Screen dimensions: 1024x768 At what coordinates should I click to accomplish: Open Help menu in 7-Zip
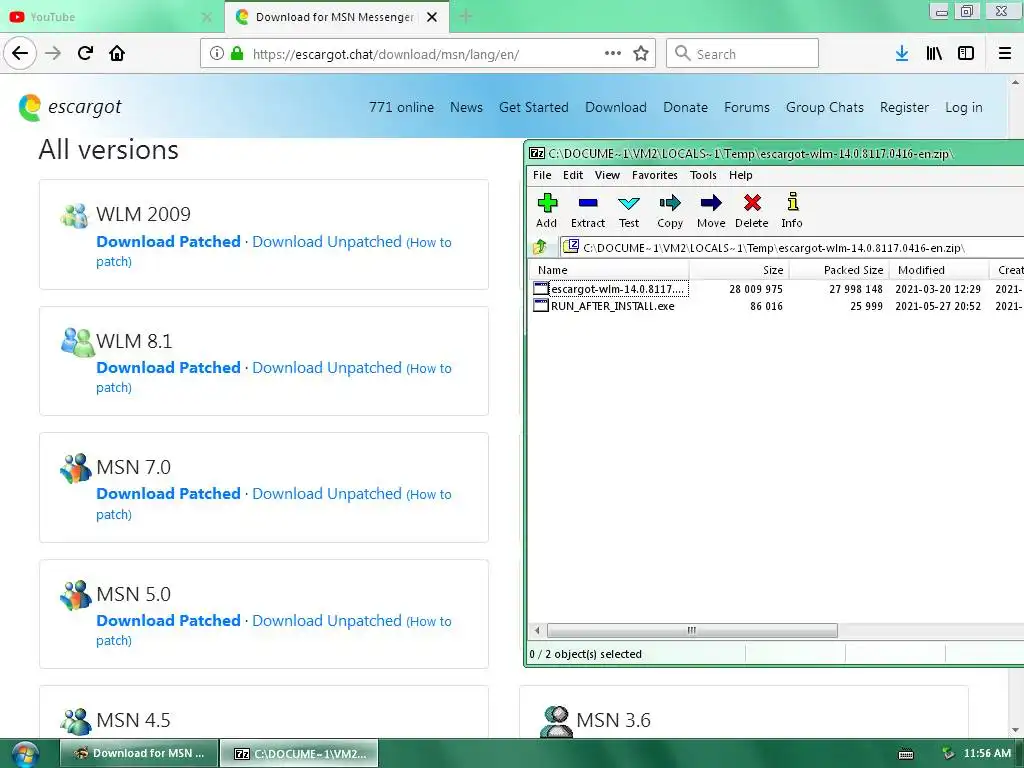tap(741, 175)
